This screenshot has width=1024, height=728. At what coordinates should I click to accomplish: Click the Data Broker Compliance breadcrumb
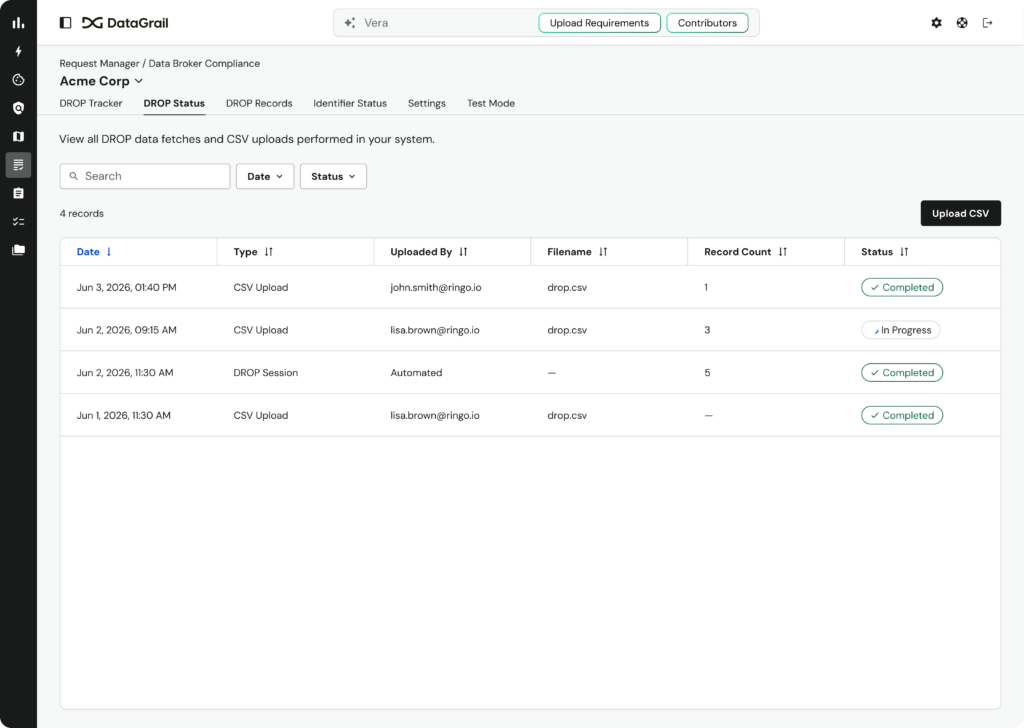pos(204,63)
